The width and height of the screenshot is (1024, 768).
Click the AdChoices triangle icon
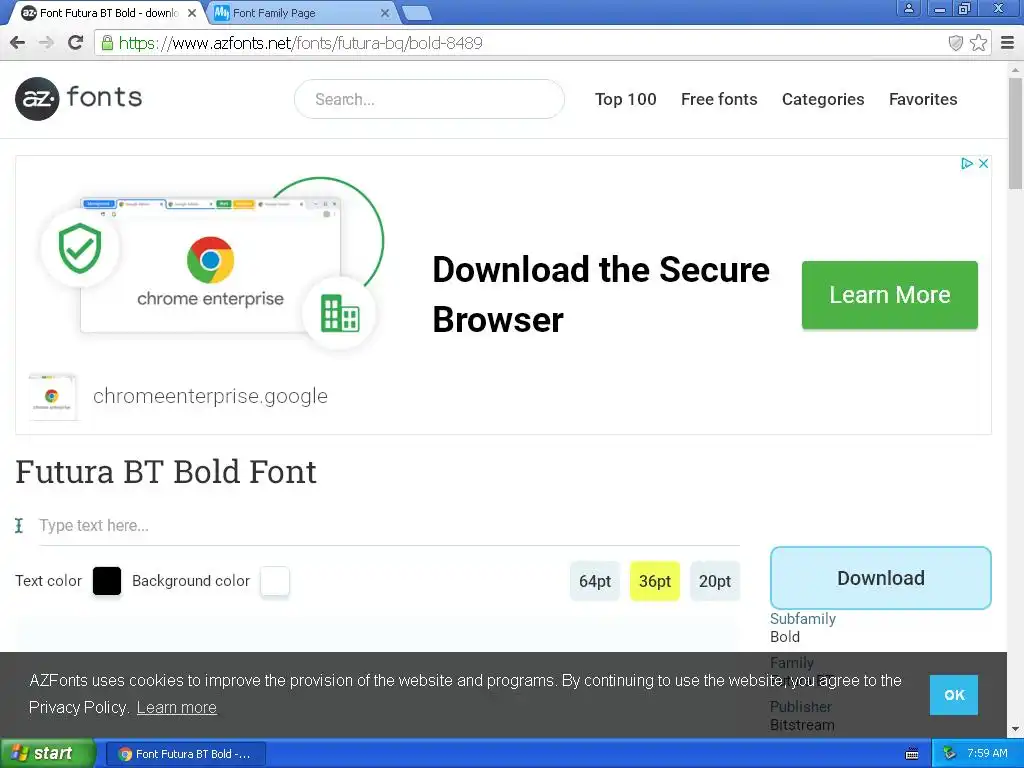pyautogui.click(x=967, y=163)
